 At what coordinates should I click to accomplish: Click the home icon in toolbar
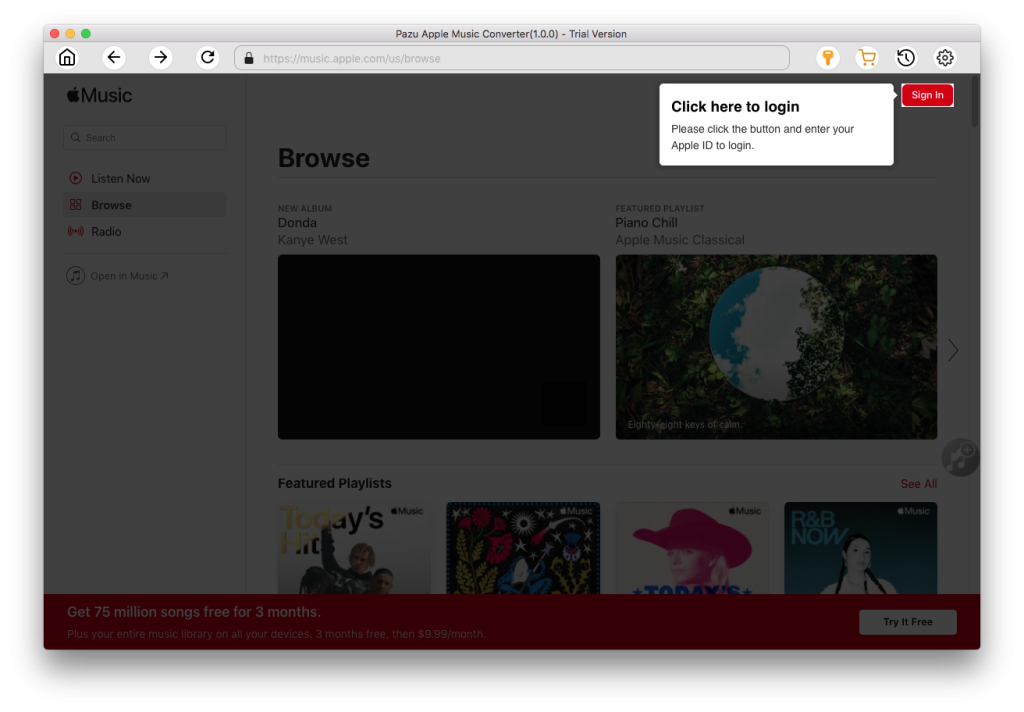[x=67, y=58]
